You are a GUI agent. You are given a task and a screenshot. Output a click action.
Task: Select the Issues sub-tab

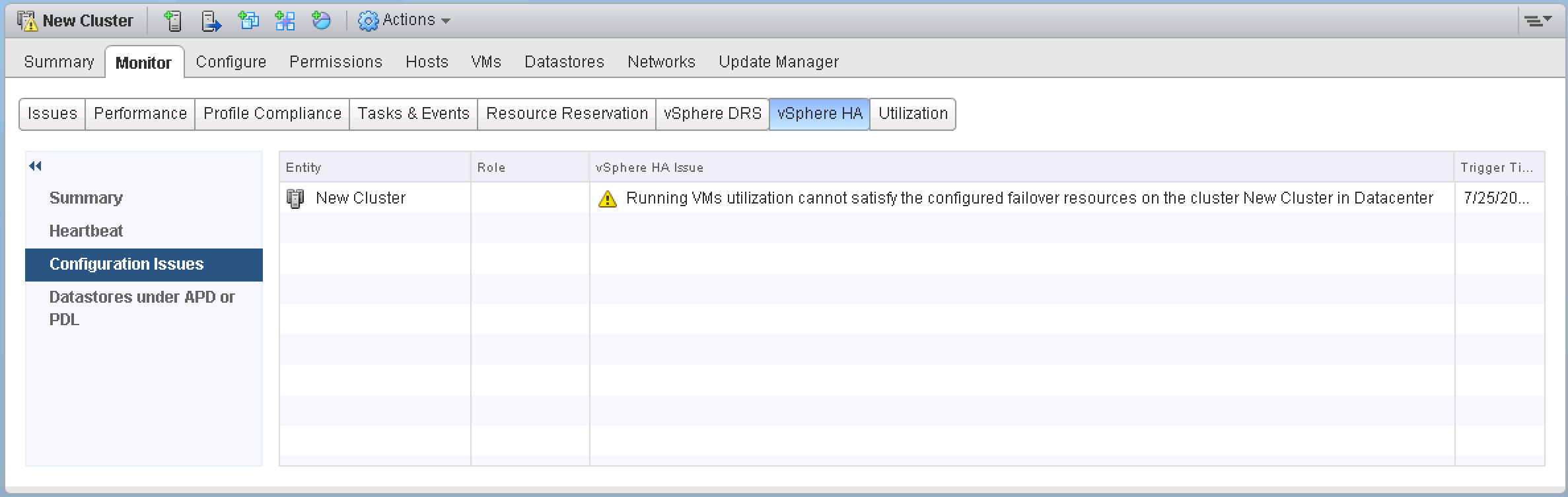click(x=52, y=114)
